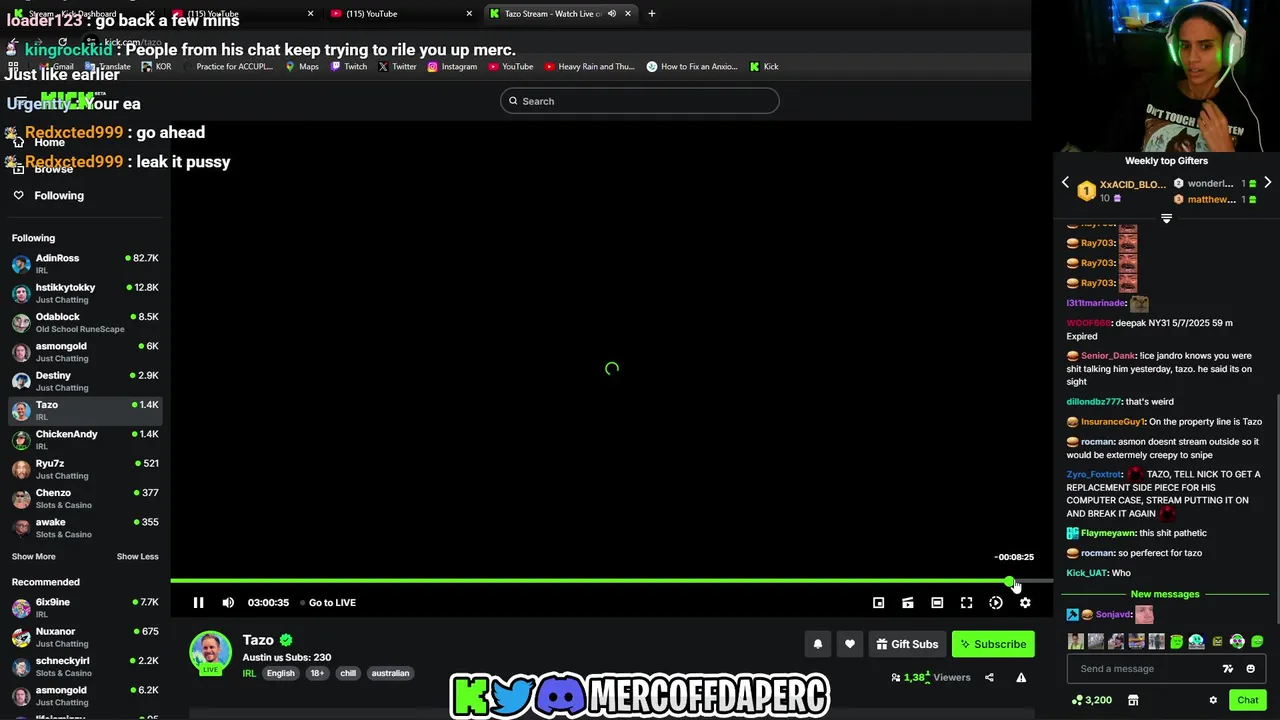Click the clip creation icon in player
1280x720 pixels.
coord(907,602)
